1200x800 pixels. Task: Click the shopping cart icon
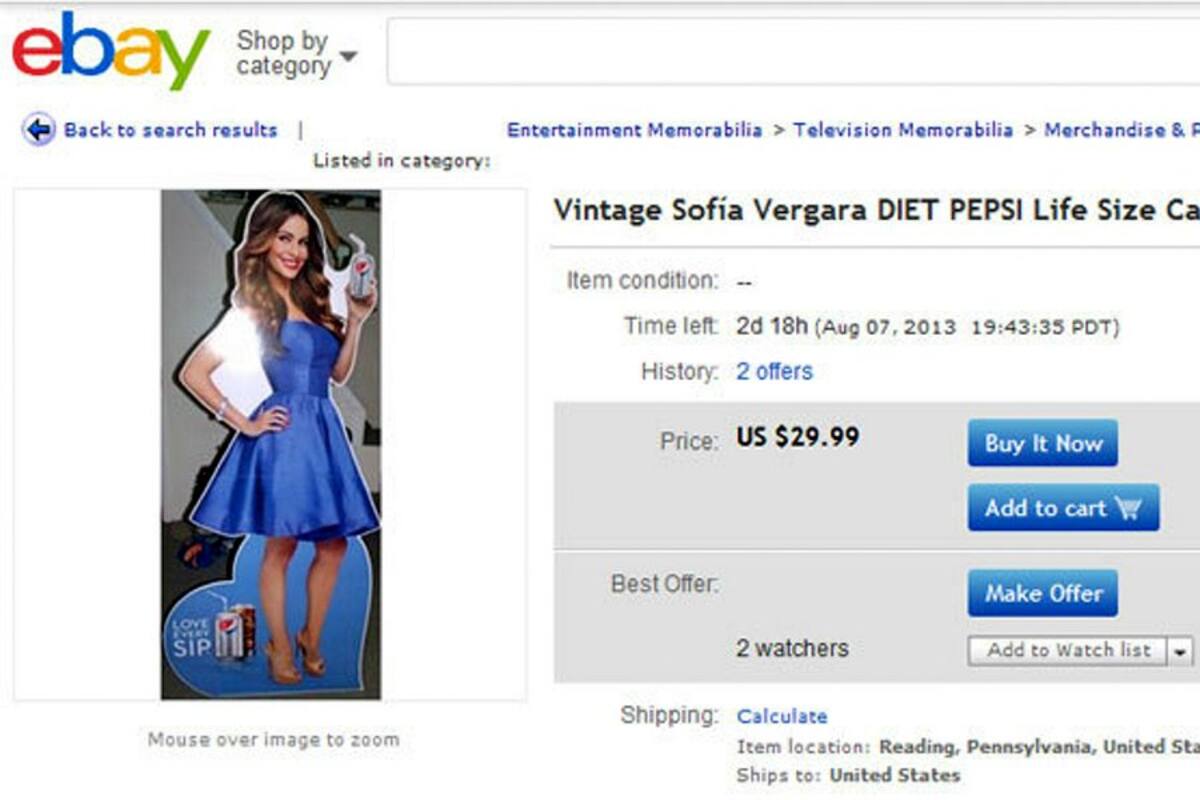point(1128,508)
